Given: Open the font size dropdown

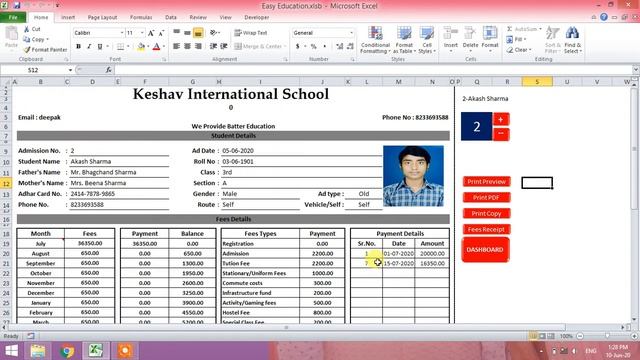Looking at the screenshot, I should [x=142, y=33].
